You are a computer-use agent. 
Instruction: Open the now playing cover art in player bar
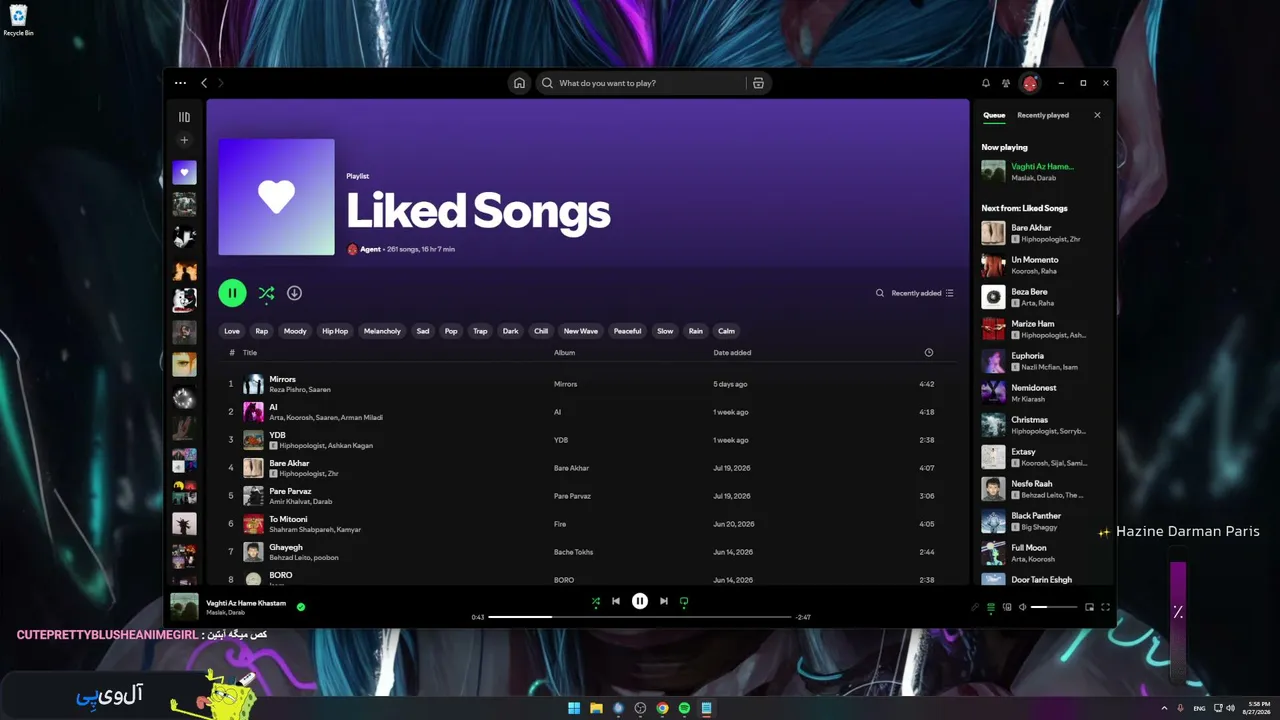click(x=184, y=607)
